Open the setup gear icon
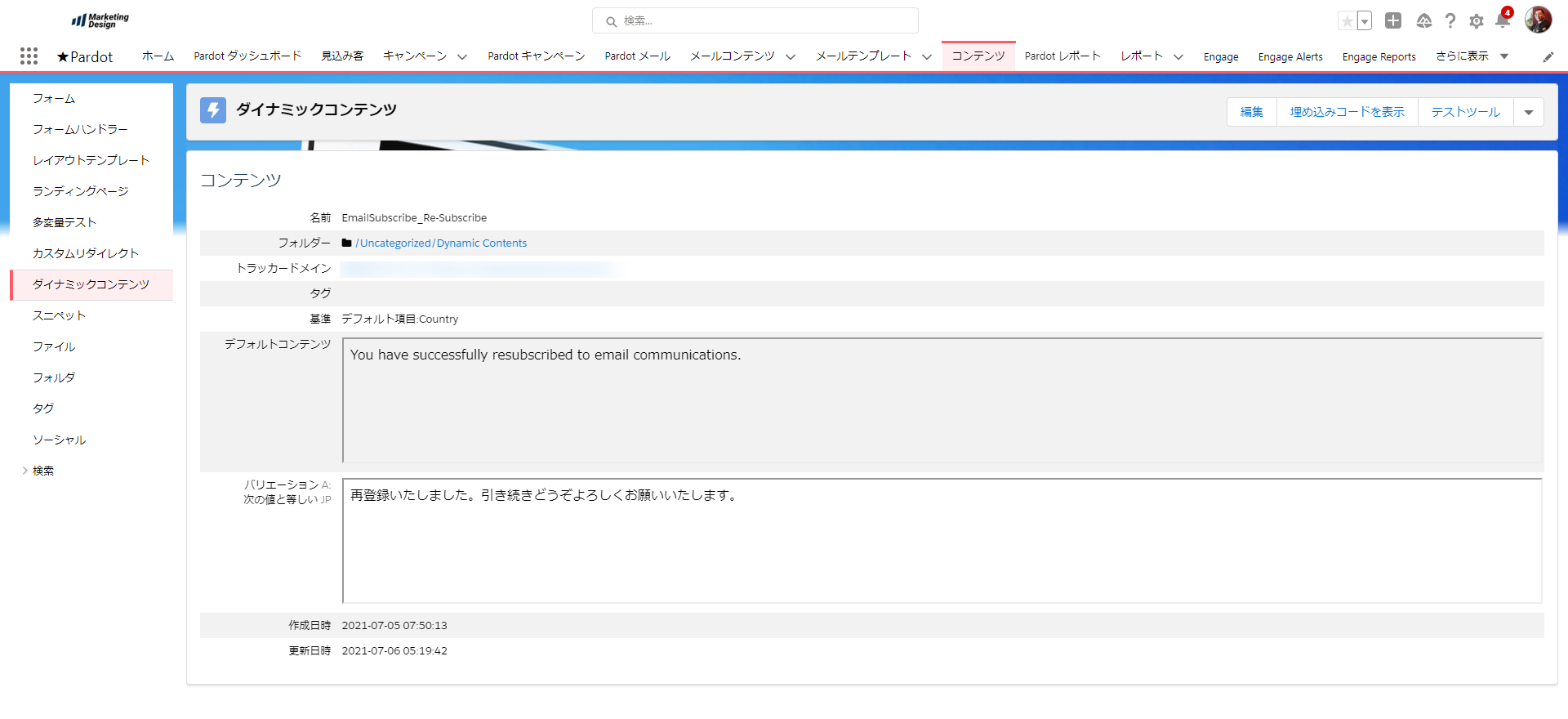1568x719 pixels. click(x=1476, y=21)
